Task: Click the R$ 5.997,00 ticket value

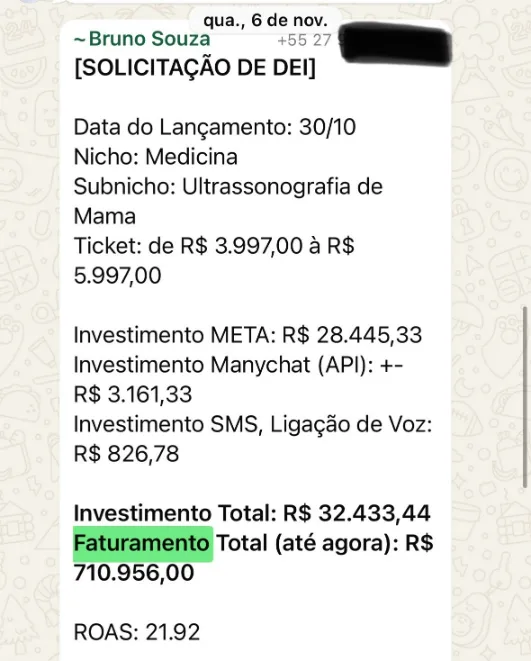Action: (118, 276)
